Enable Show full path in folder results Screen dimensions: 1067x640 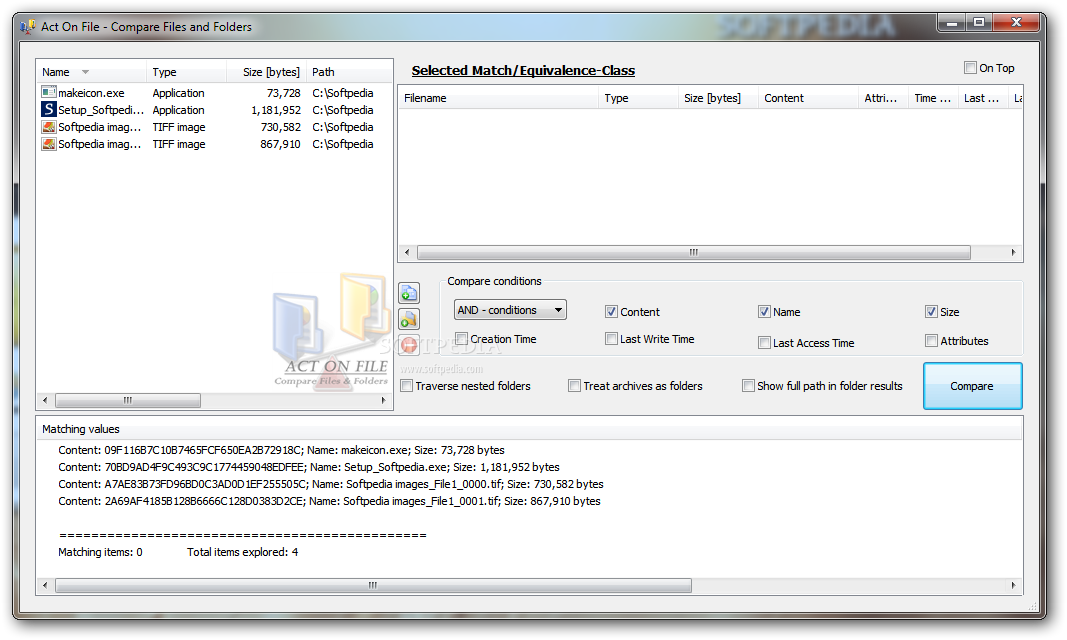tap(748, 386)
